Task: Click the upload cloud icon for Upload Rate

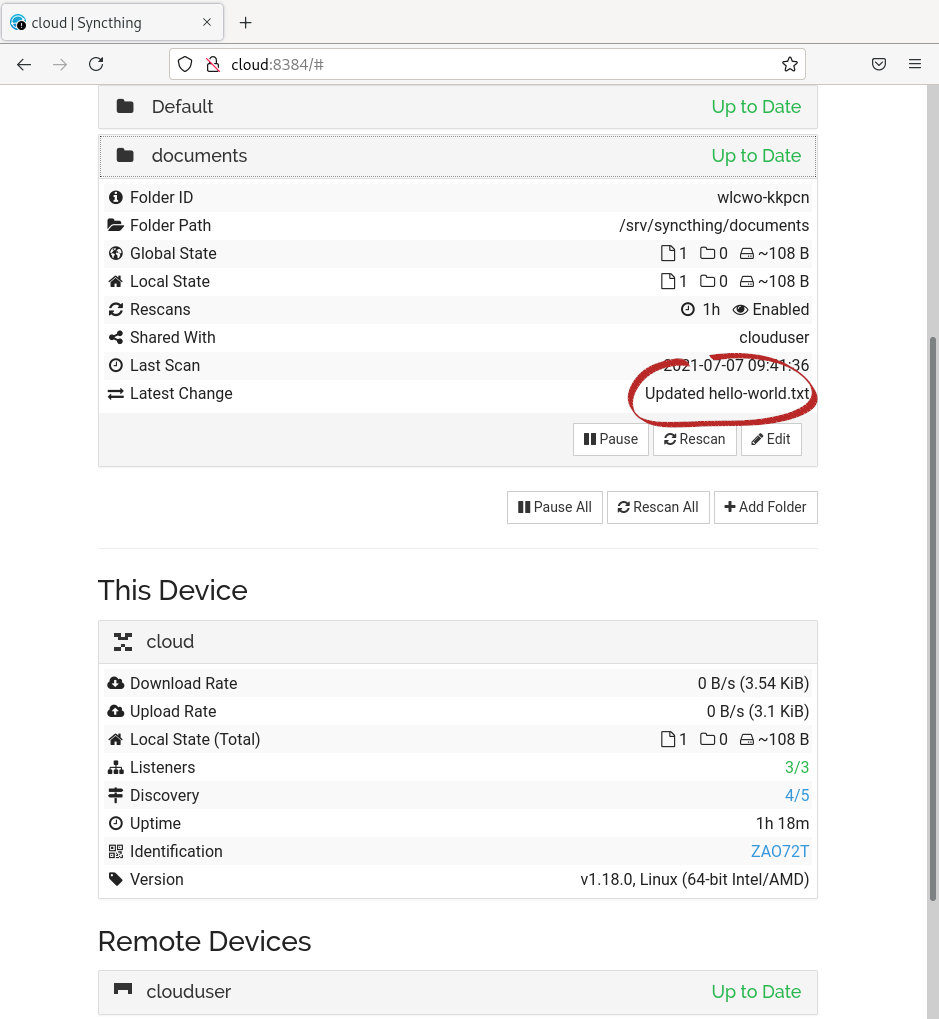Action: click(115, 711)
